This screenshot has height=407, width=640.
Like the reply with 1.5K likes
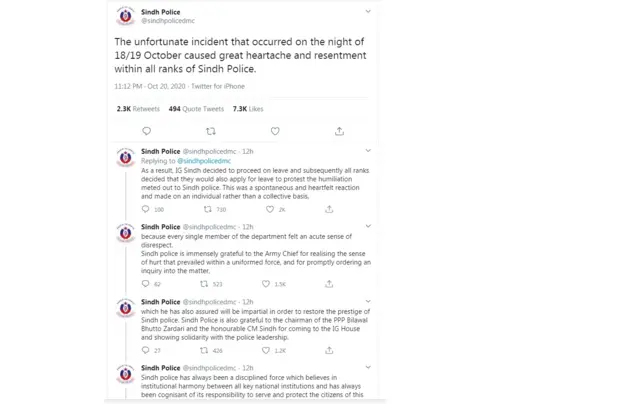point(265,284)
